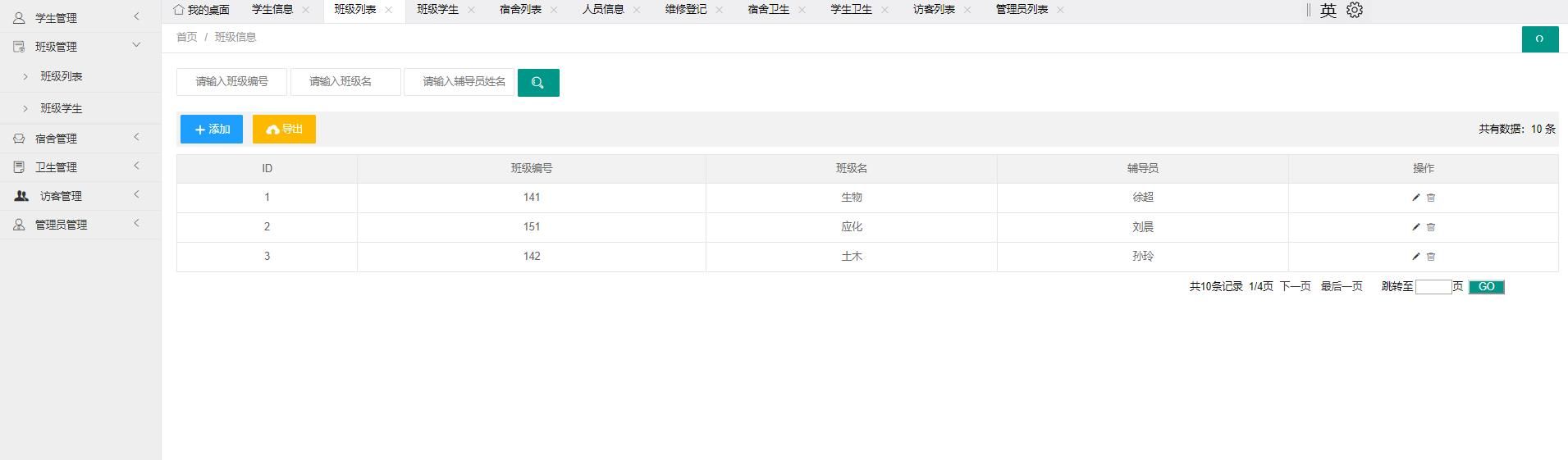Switch to the 维修登记 tab

(686, 10)
